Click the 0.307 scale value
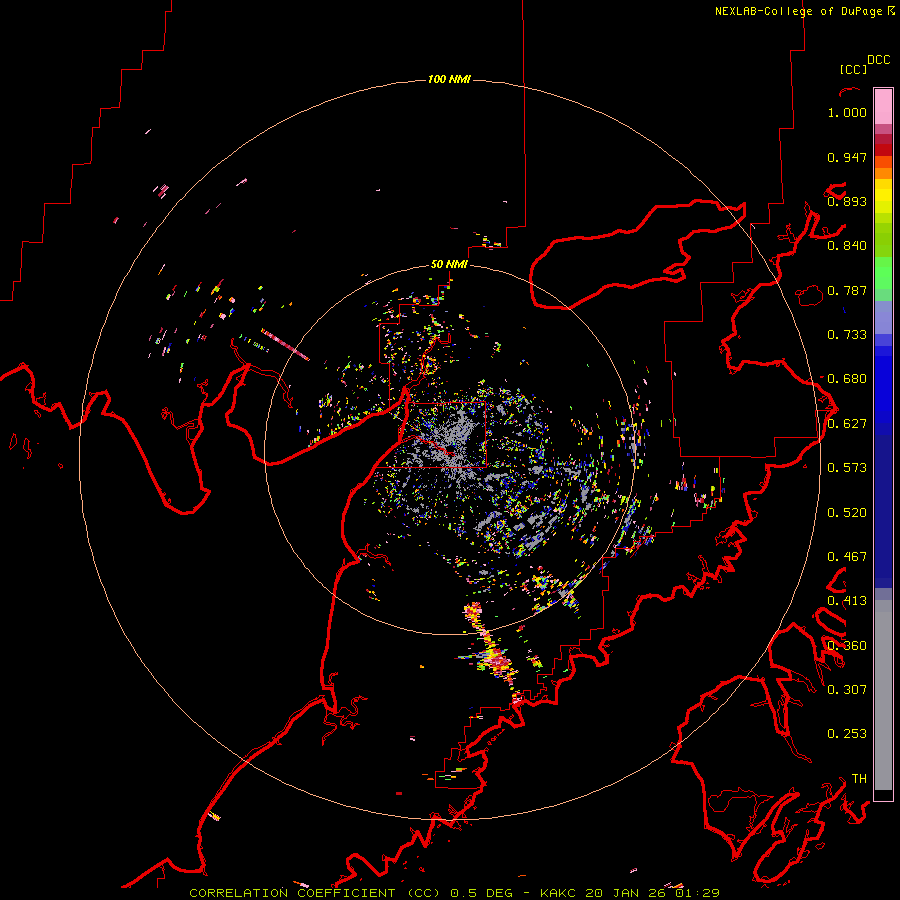Viewport: 900px width, 900px height. [847, 689]
